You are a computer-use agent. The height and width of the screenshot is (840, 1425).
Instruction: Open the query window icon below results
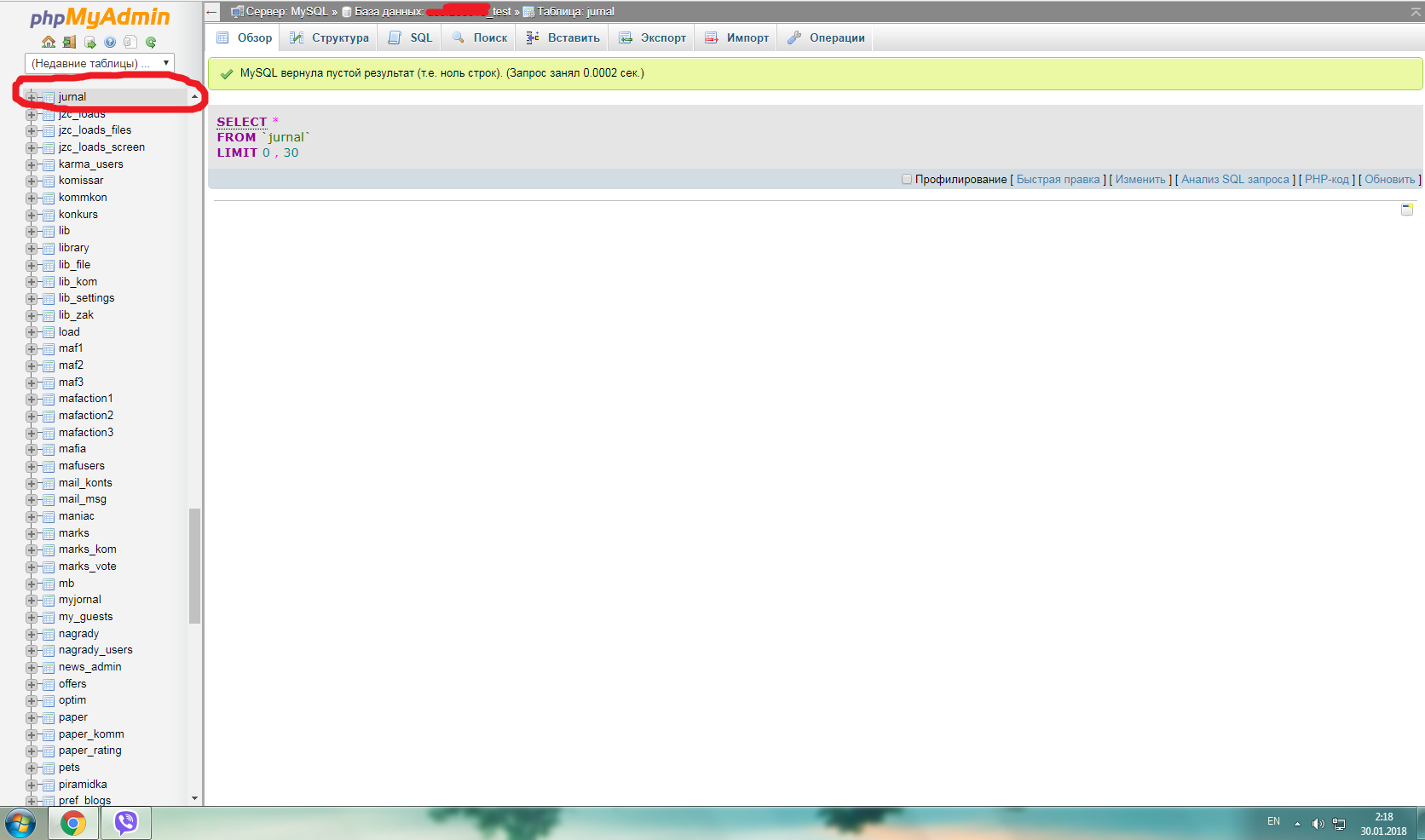[1407, 210]
